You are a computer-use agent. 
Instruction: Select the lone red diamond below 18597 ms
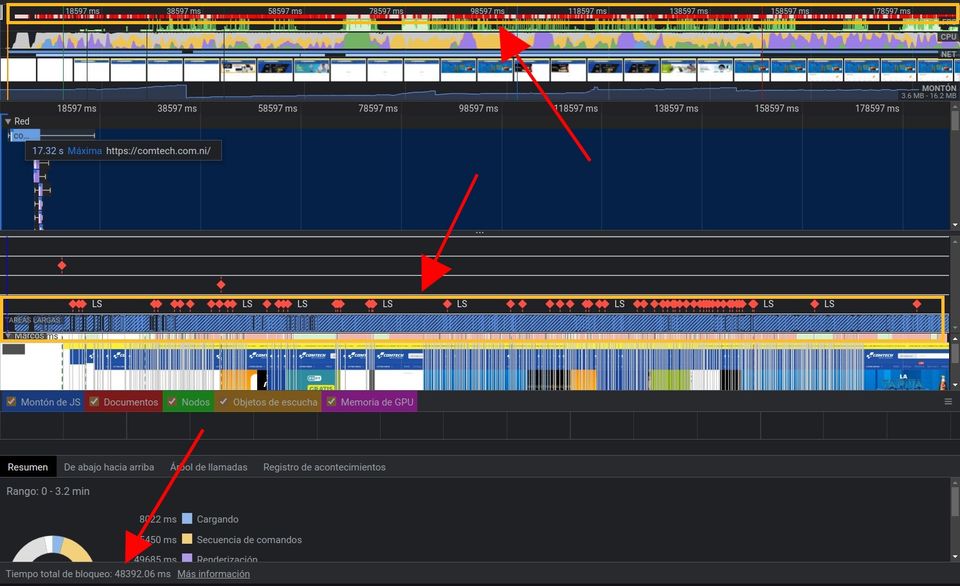click(x=62, y=265)
